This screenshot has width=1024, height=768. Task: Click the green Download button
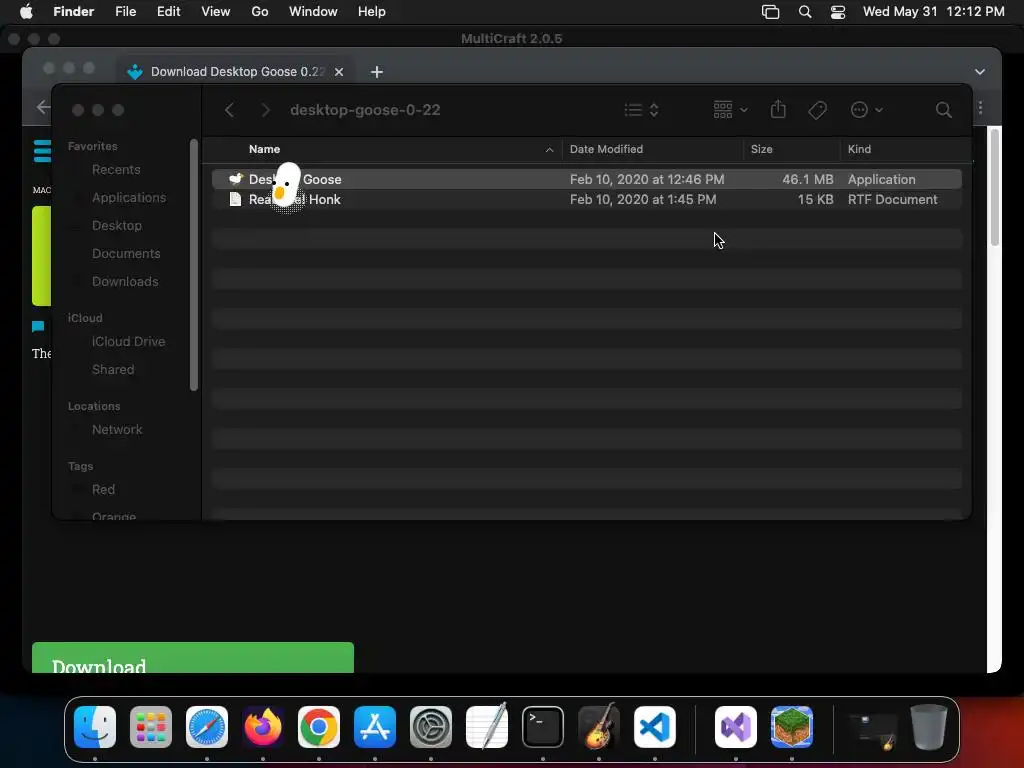pyautogui.click(x=193, y=658)
